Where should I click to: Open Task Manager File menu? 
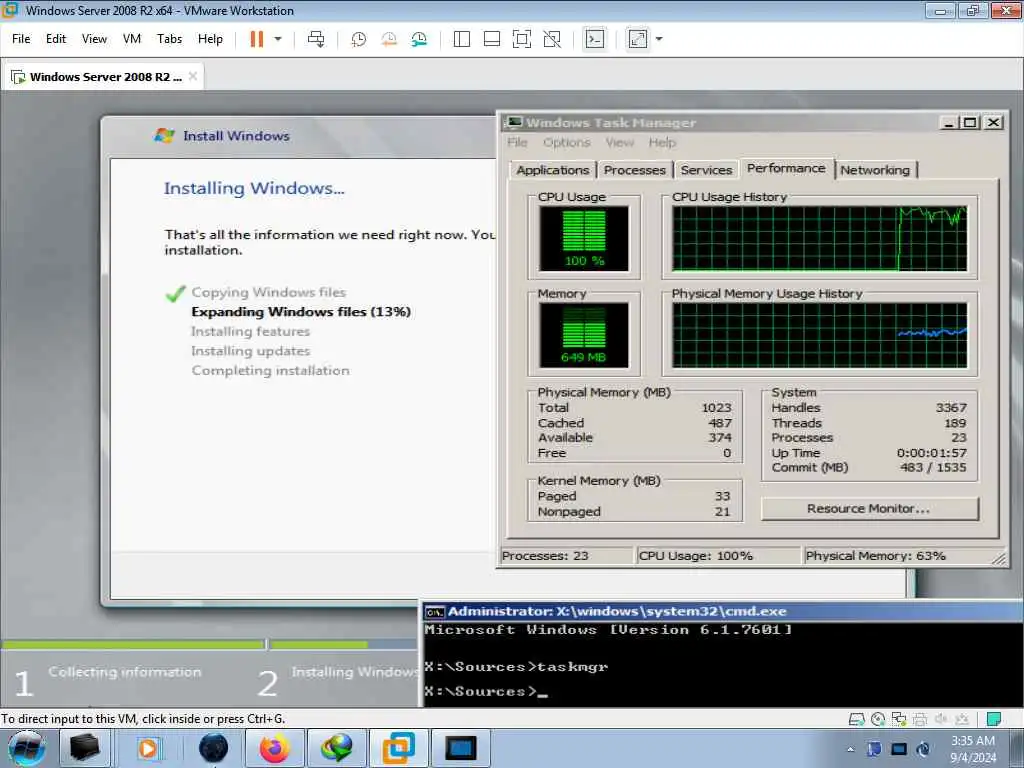517,142
